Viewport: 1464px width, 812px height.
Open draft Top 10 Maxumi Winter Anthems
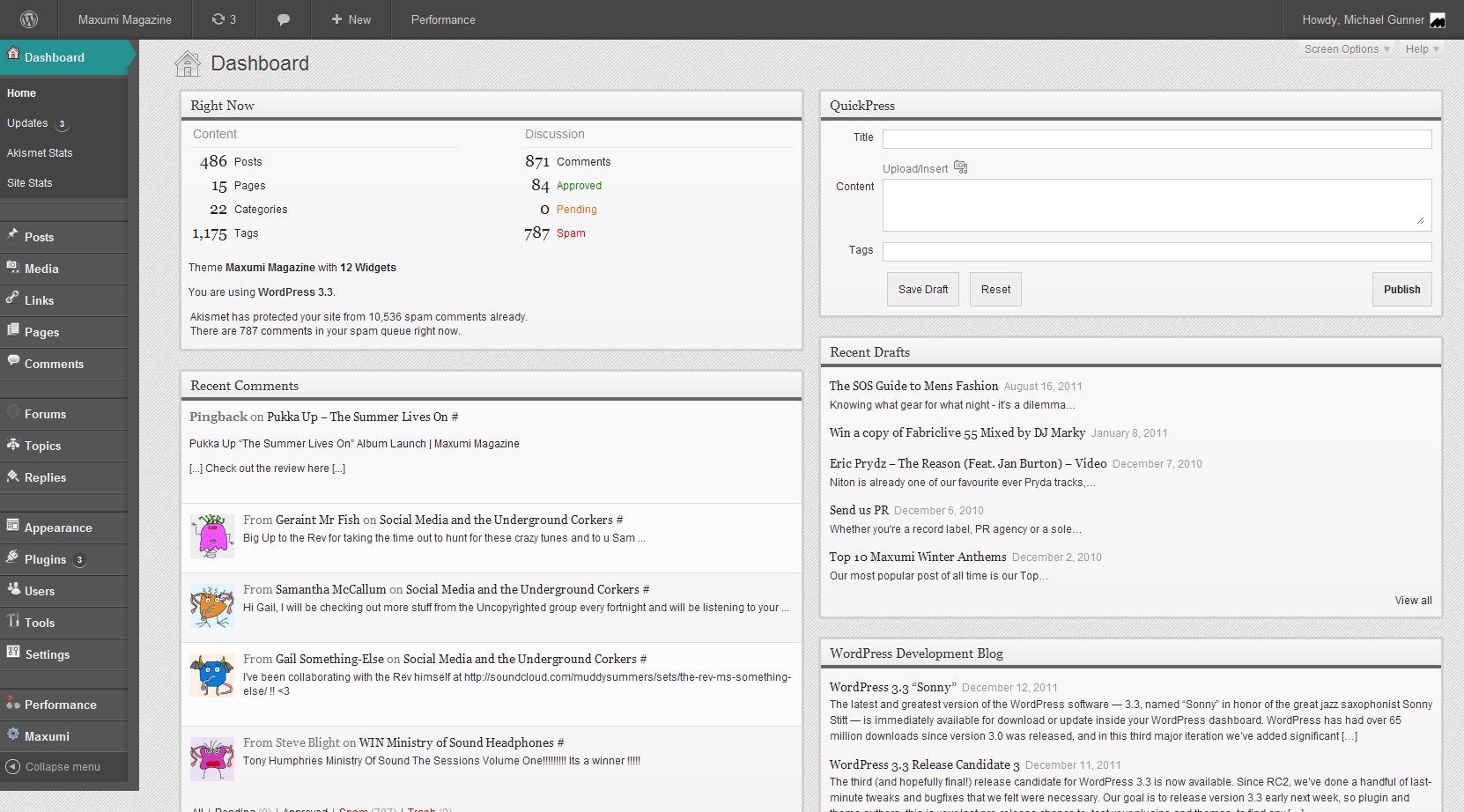point(917,557)
